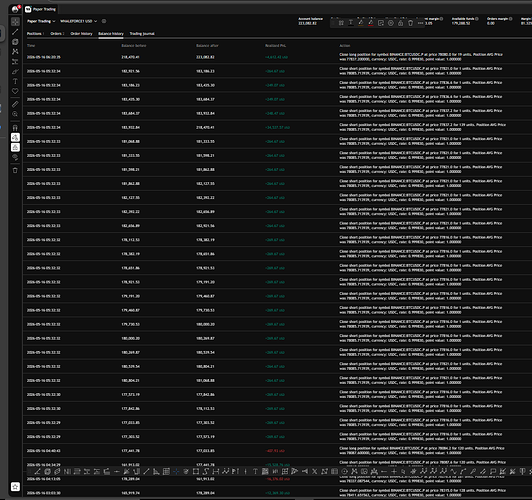This screenshot has height=500, width=532.
Task: Click the red line color tool in floating toolbar
Action: pos(370,23)
